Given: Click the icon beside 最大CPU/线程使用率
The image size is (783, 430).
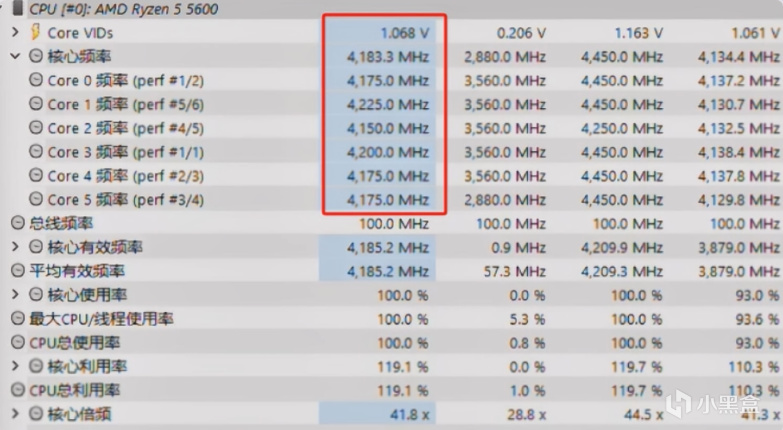Looking at the screenshot, I should (x=18, y=319).
